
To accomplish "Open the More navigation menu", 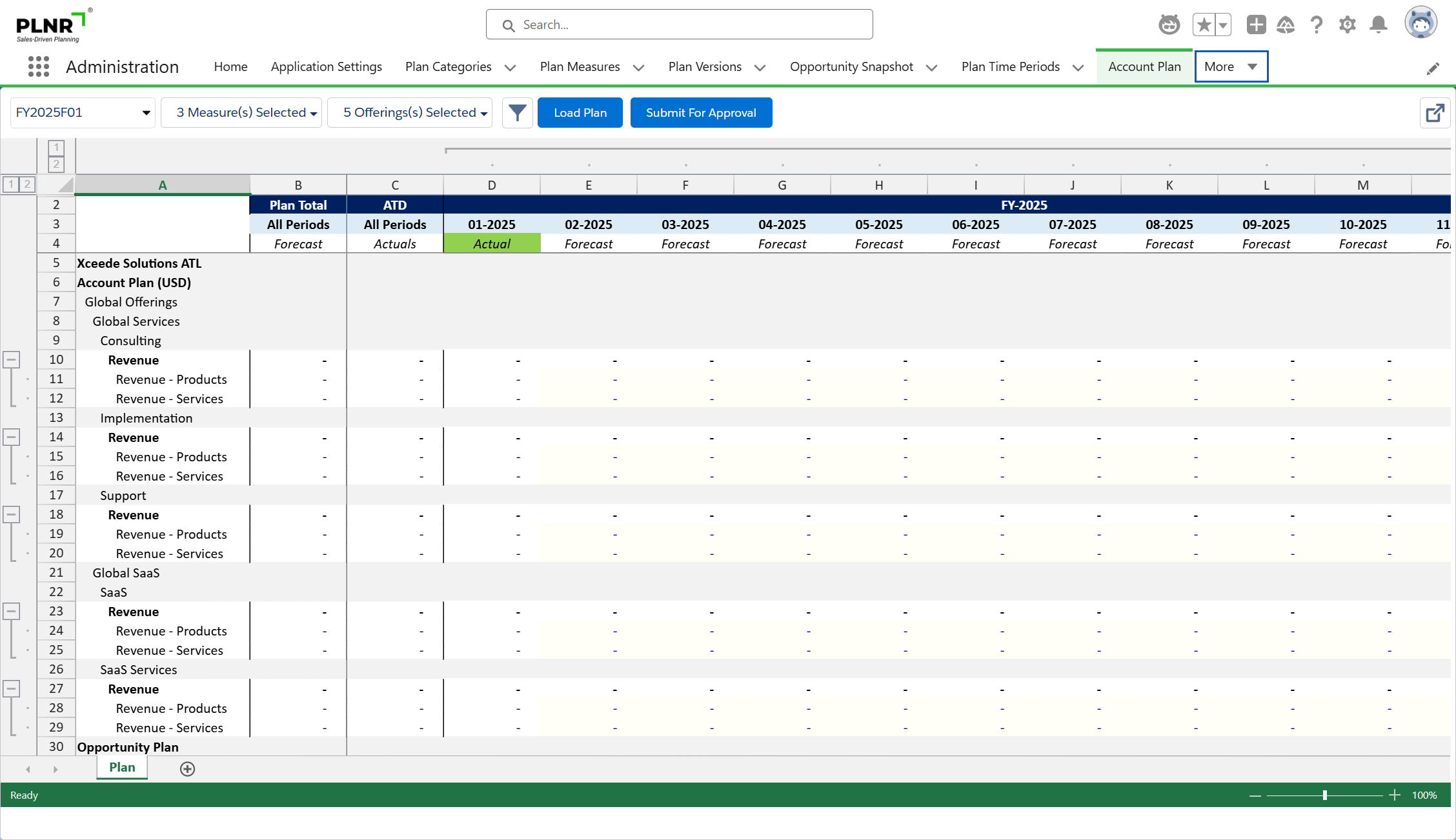I will (1230, 66).
